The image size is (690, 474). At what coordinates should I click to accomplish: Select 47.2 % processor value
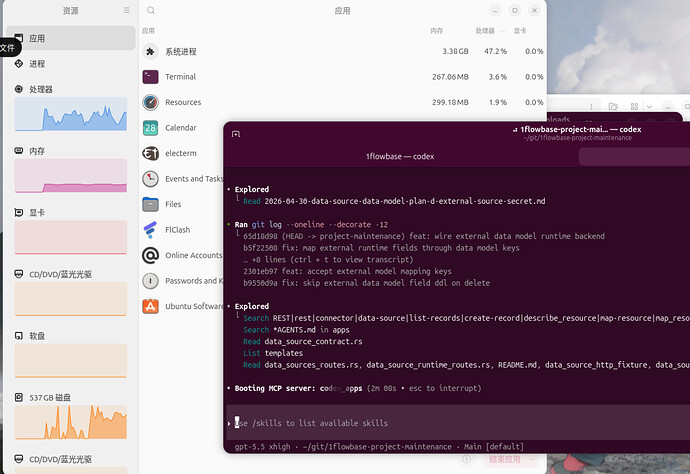(495, 51)
